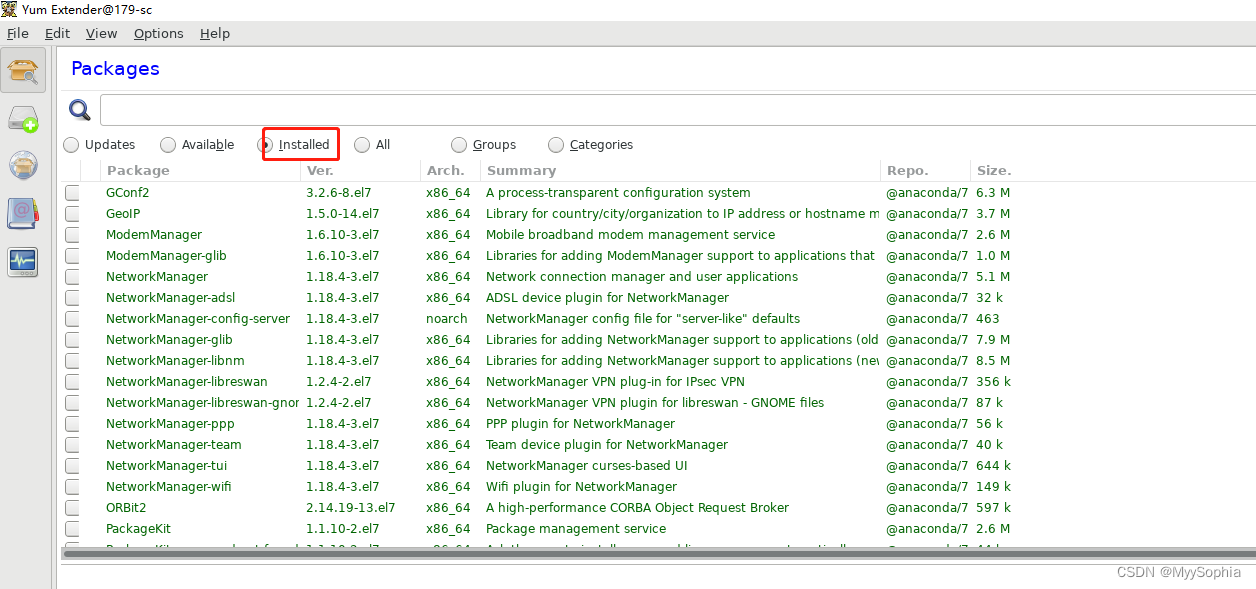
Task: Click 'Package management service' summary
Action: (x=576, y=529)
